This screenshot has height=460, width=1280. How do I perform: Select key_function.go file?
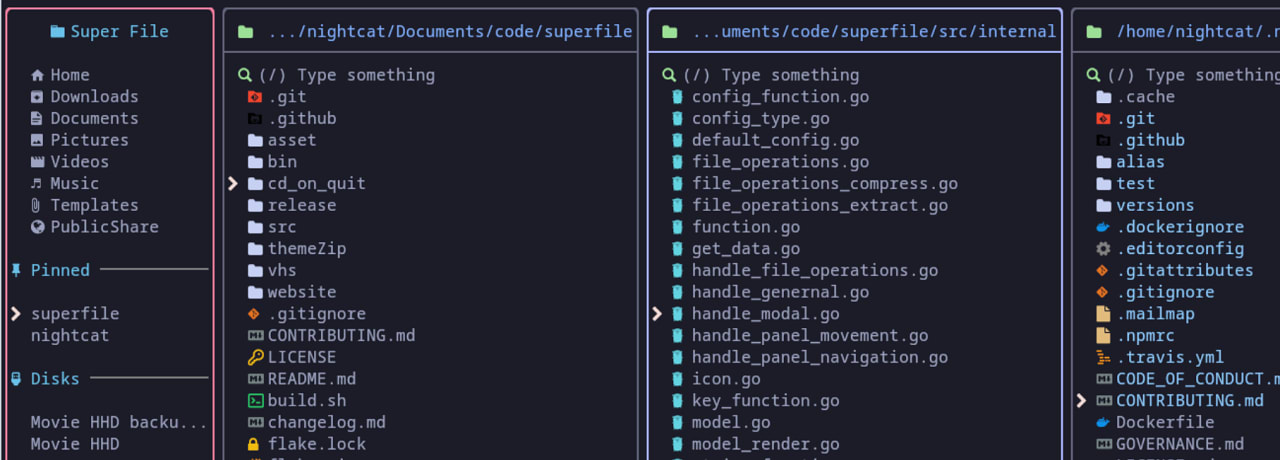click(765, 401)
